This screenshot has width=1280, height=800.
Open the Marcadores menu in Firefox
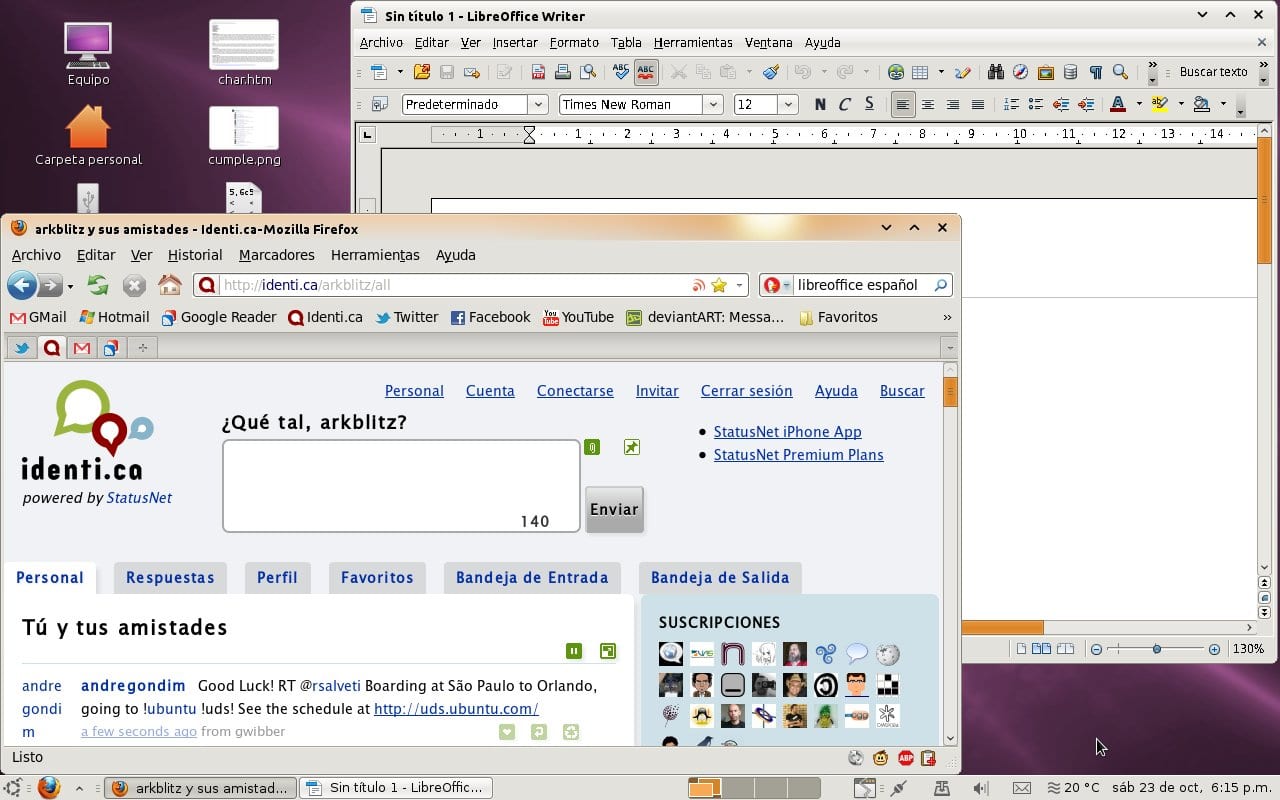pyautogui.click(x=276, y=255)
